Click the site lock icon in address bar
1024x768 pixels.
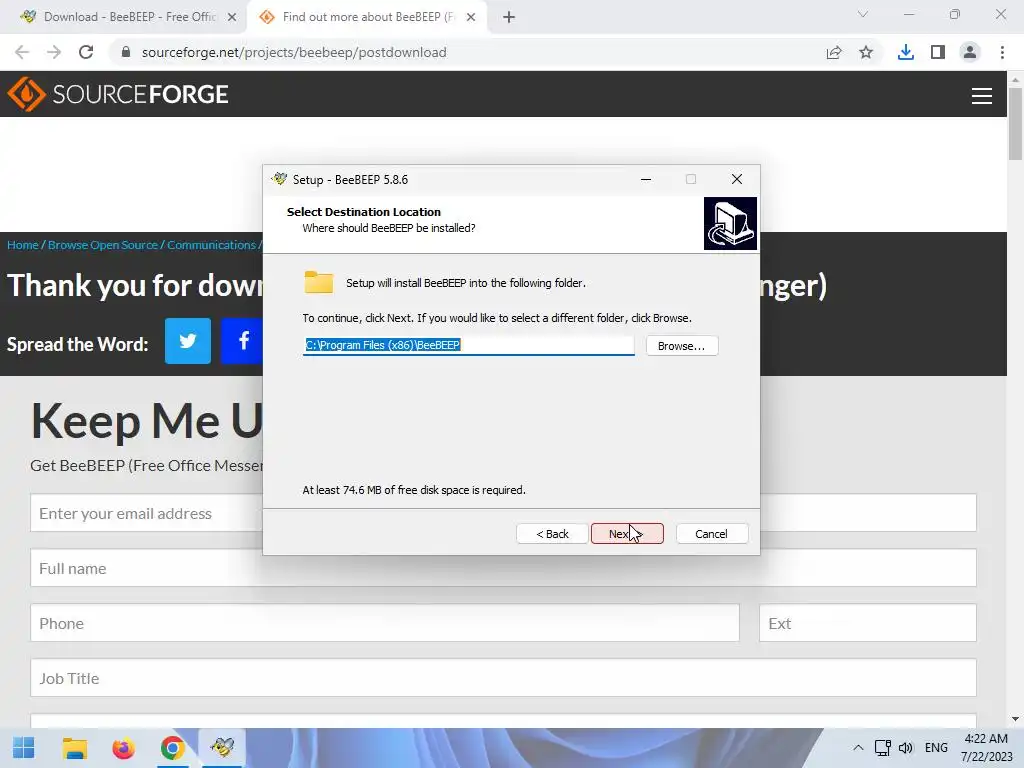126,52
